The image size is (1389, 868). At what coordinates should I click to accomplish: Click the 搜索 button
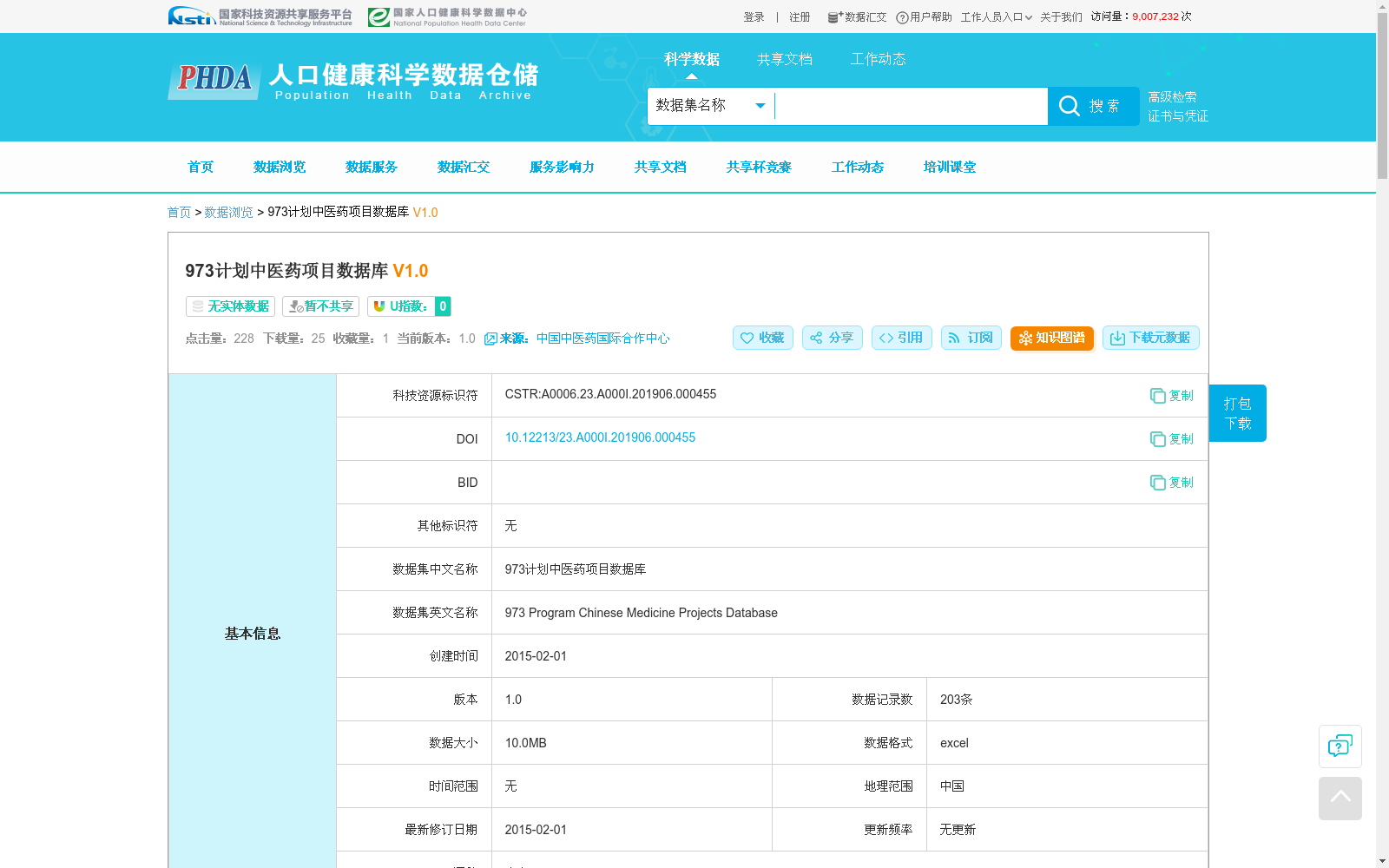pyautogui.click(x=1094, y=106)
